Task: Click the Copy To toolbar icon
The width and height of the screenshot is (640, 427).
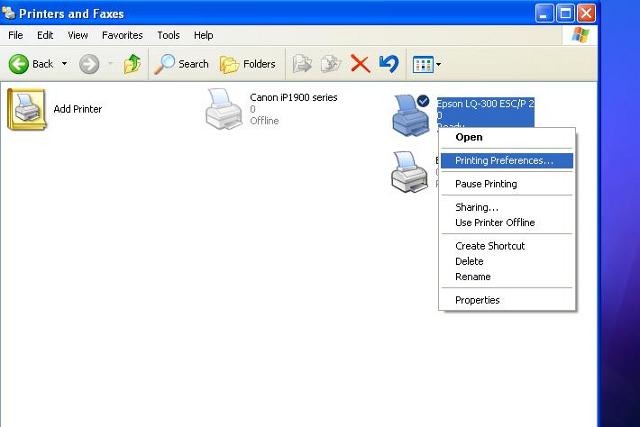Action: (x=331, y=64)
